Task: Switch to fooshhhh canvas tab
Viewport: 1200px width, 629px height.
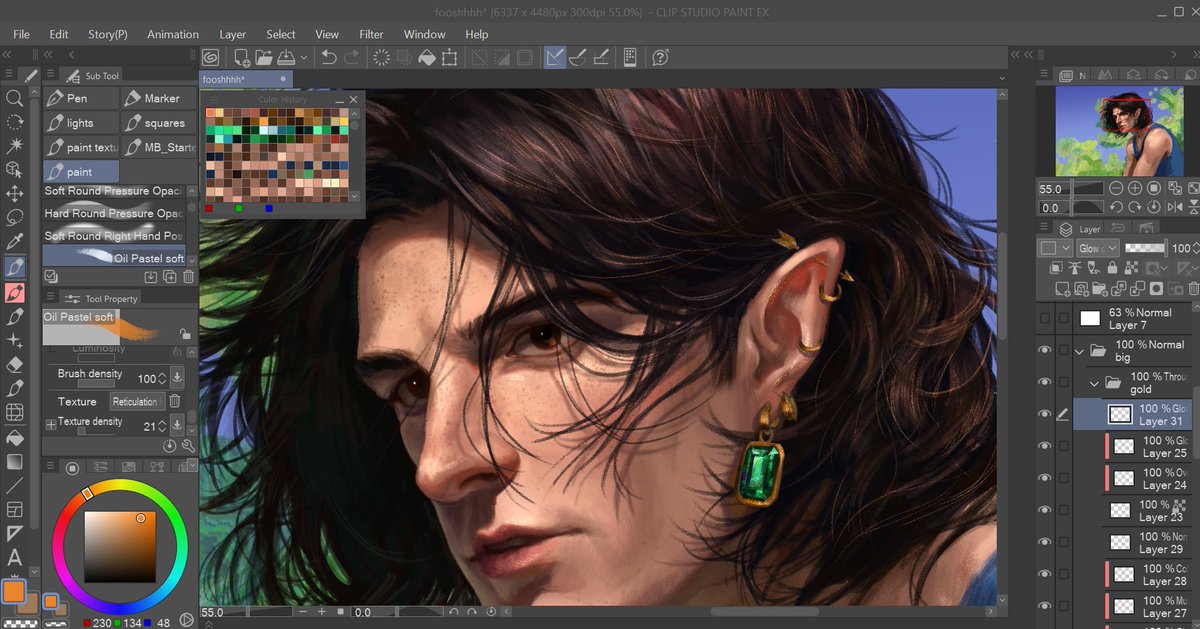Action: click(246, 79)
